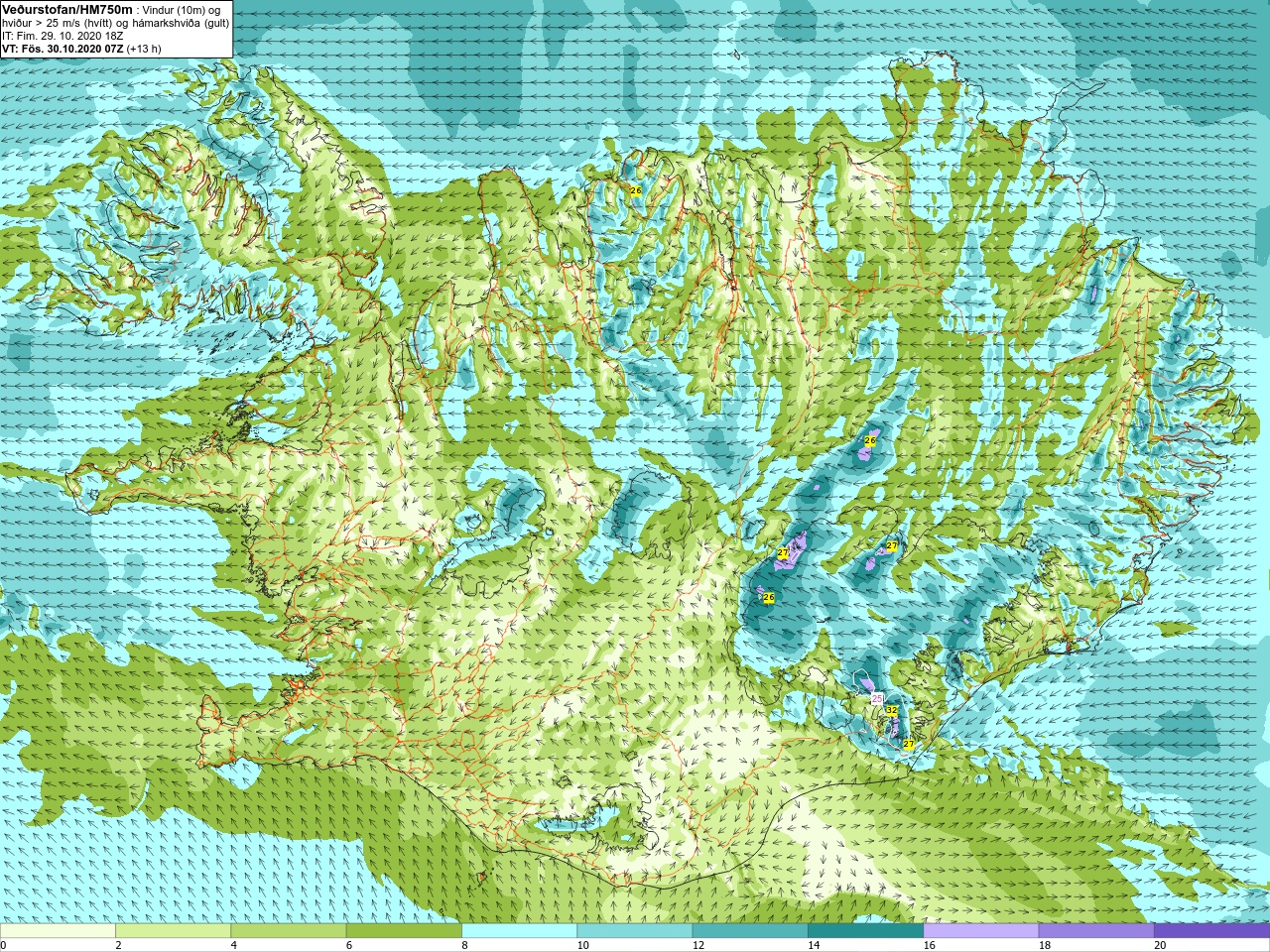The width and height of the screenshot is (1270, 952).
Task: Click the scale label 14
Action: [814, 945]
